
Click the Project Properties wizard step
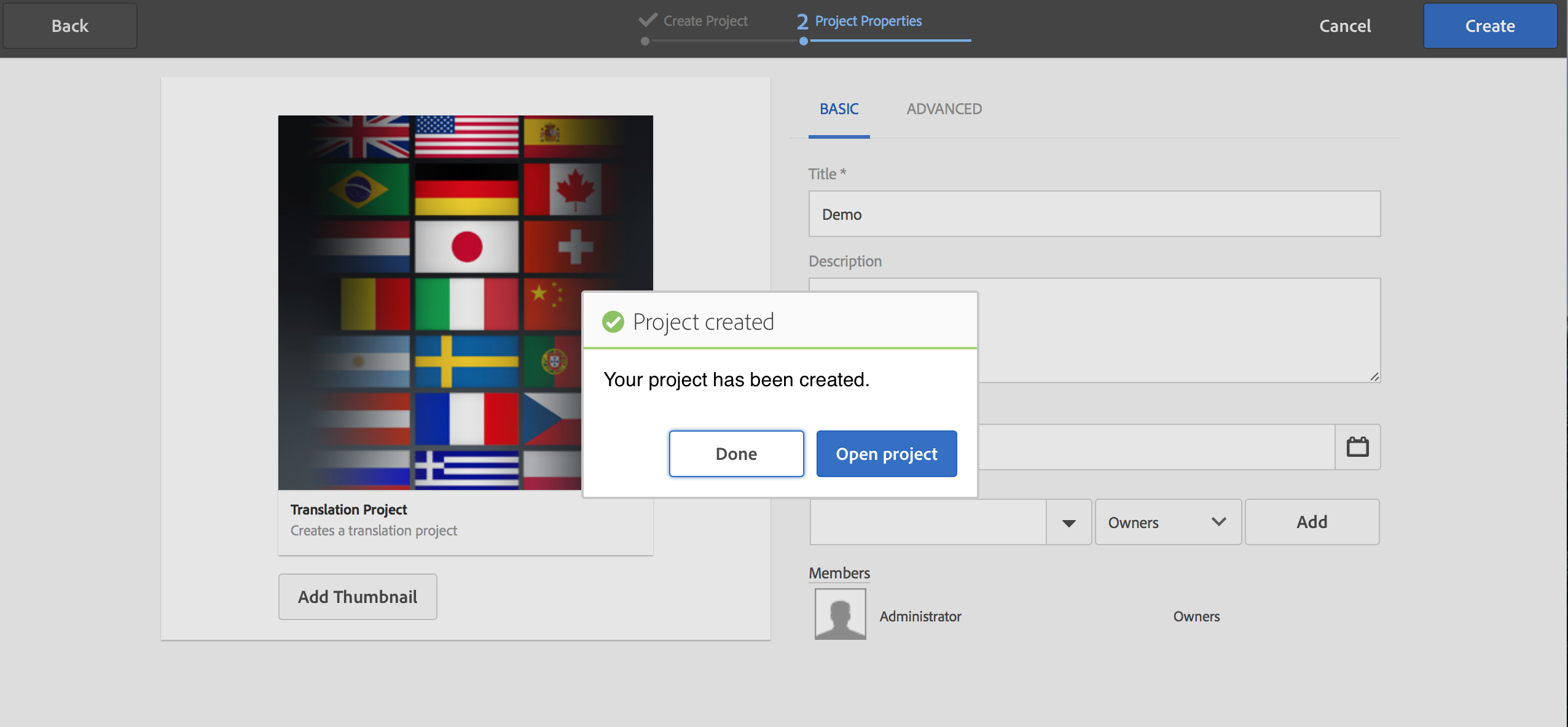point(868,21)
